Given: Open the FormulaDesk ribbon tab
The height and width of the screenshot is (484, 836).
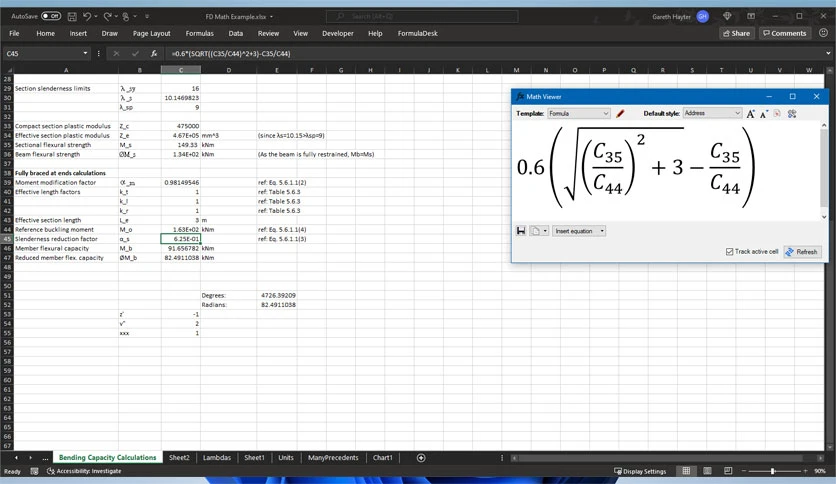Looking at the screenshot, I should pos(417,33).
